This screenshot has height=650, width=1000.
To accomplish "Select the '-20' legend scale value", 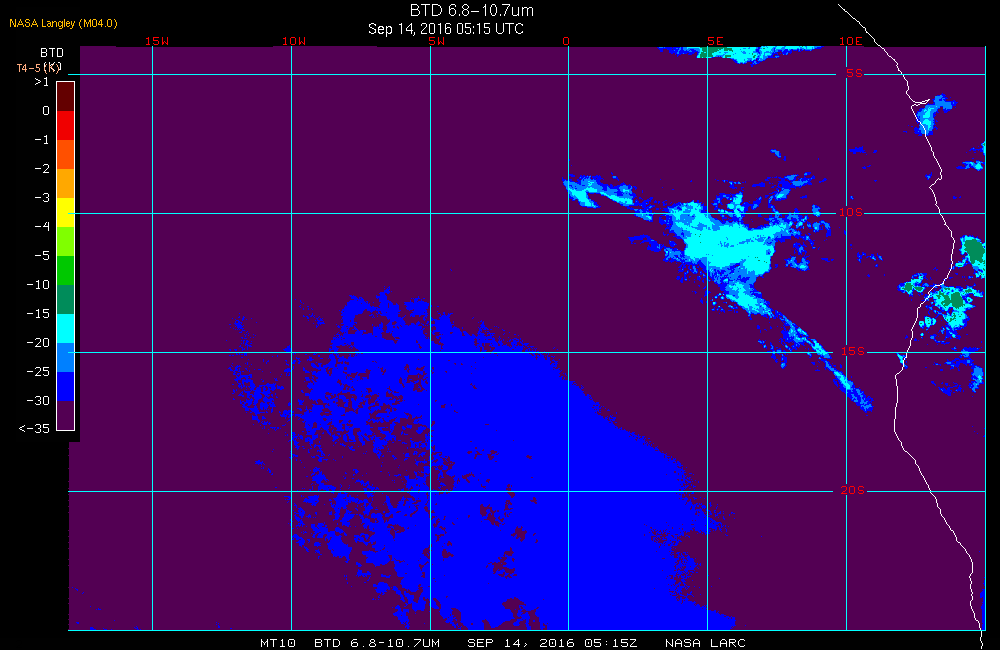I will (x=38, y=343).
